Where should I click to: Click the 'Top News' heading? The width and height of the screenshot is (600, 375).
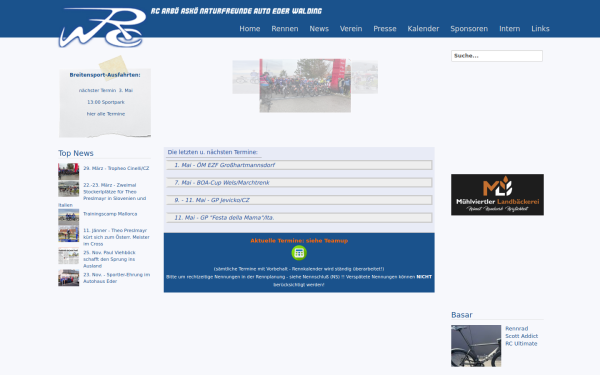tap(76, 153)
